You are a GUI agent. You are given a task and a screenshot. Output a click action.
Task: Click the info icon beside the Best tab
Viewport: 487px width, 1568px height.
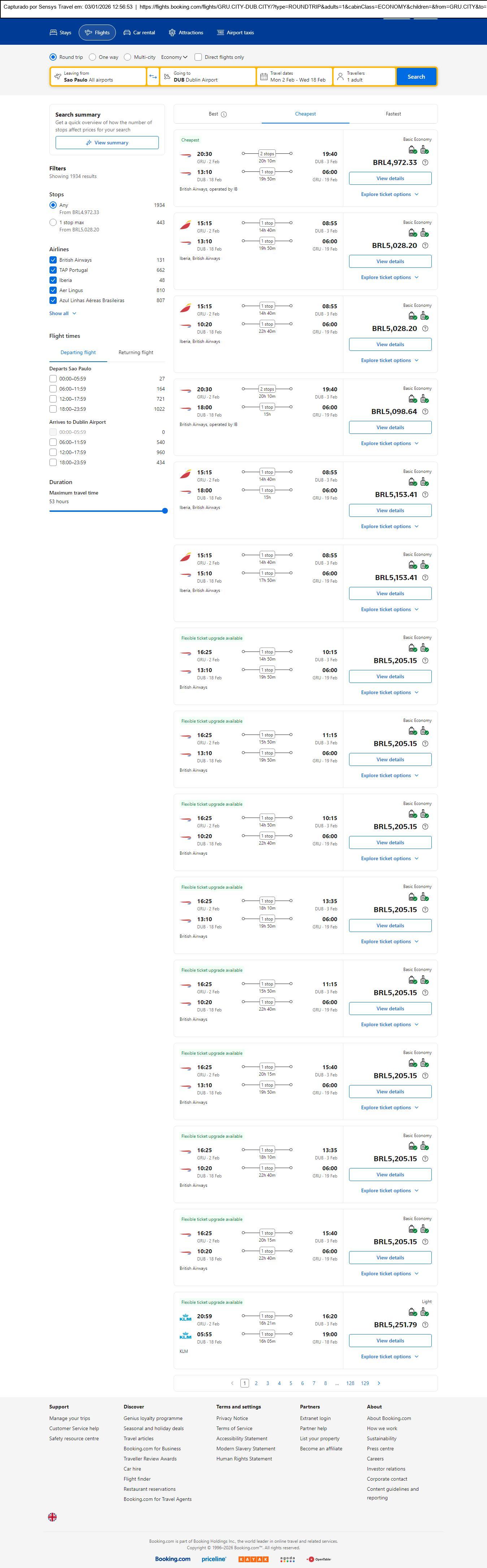(224, 114)
